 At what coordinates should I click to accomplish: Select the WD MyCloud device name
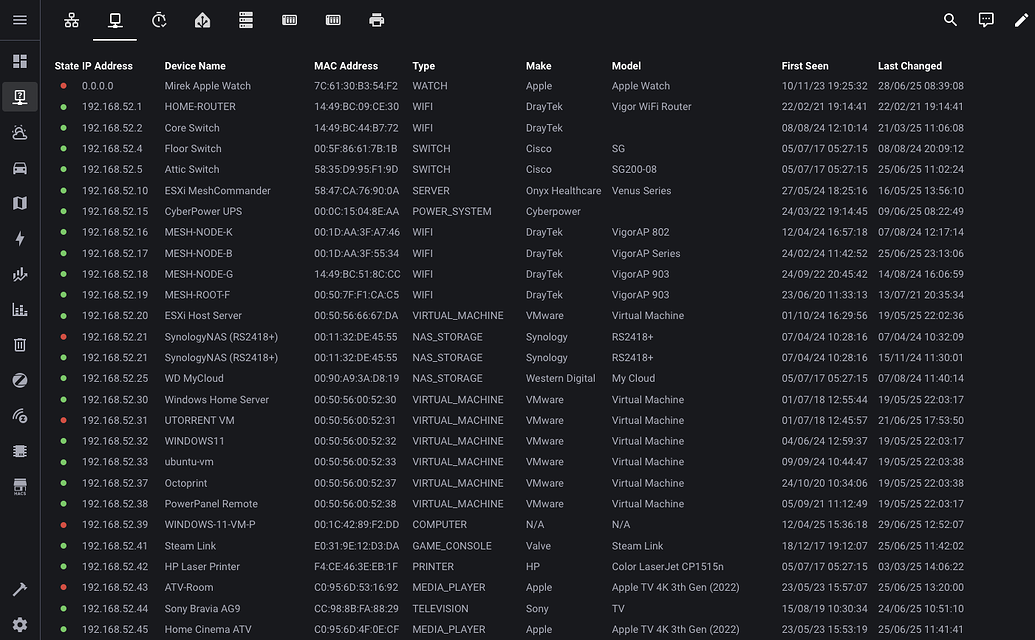click(193, 378)
